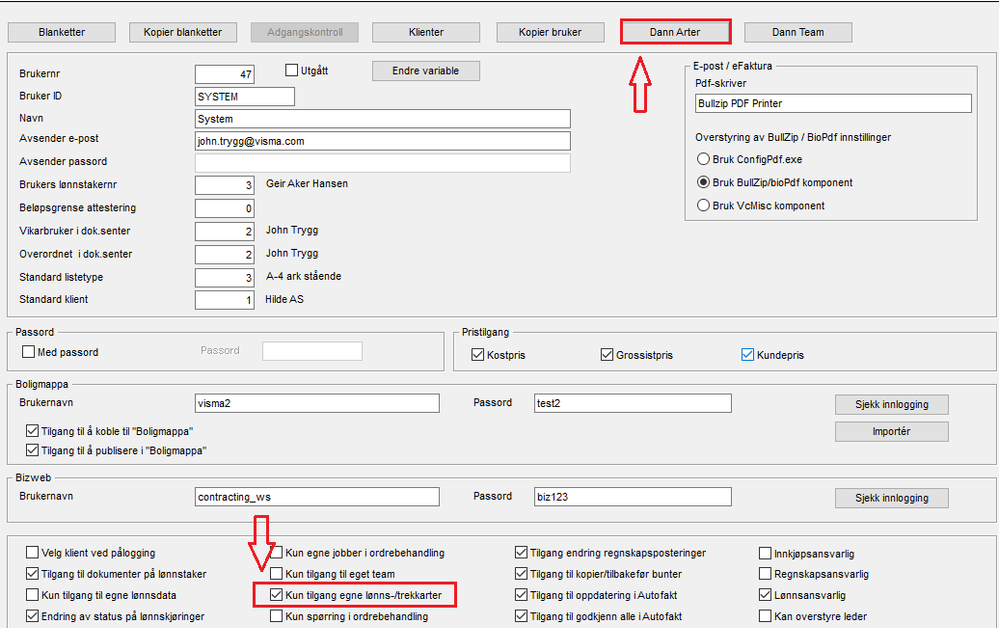Click the Bruker ID field
The height and width of the screenshot is (628, 999).
(245, 97)
